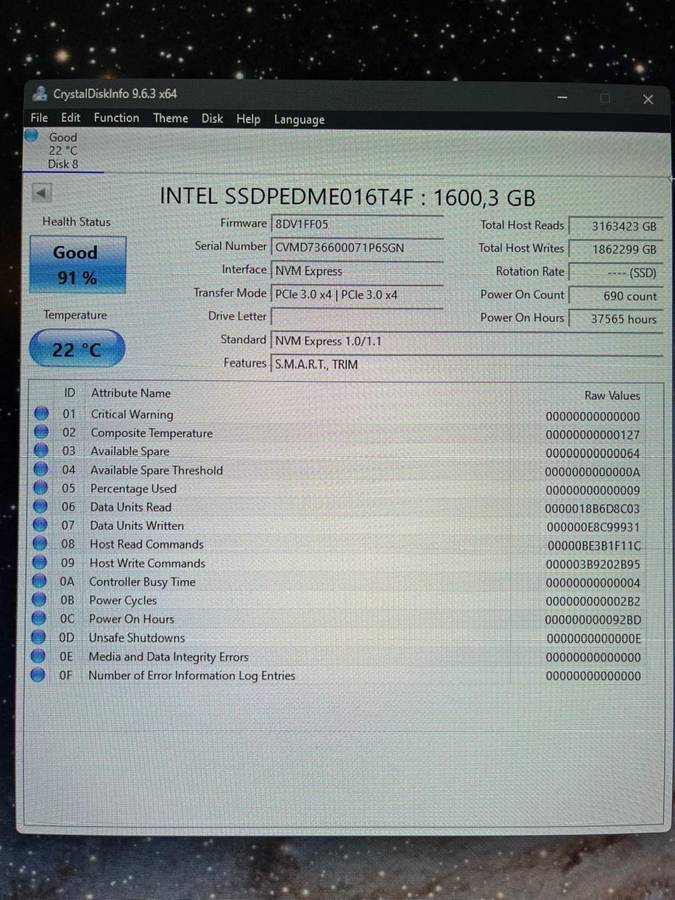Click raw value 000000000002B2

593,602
